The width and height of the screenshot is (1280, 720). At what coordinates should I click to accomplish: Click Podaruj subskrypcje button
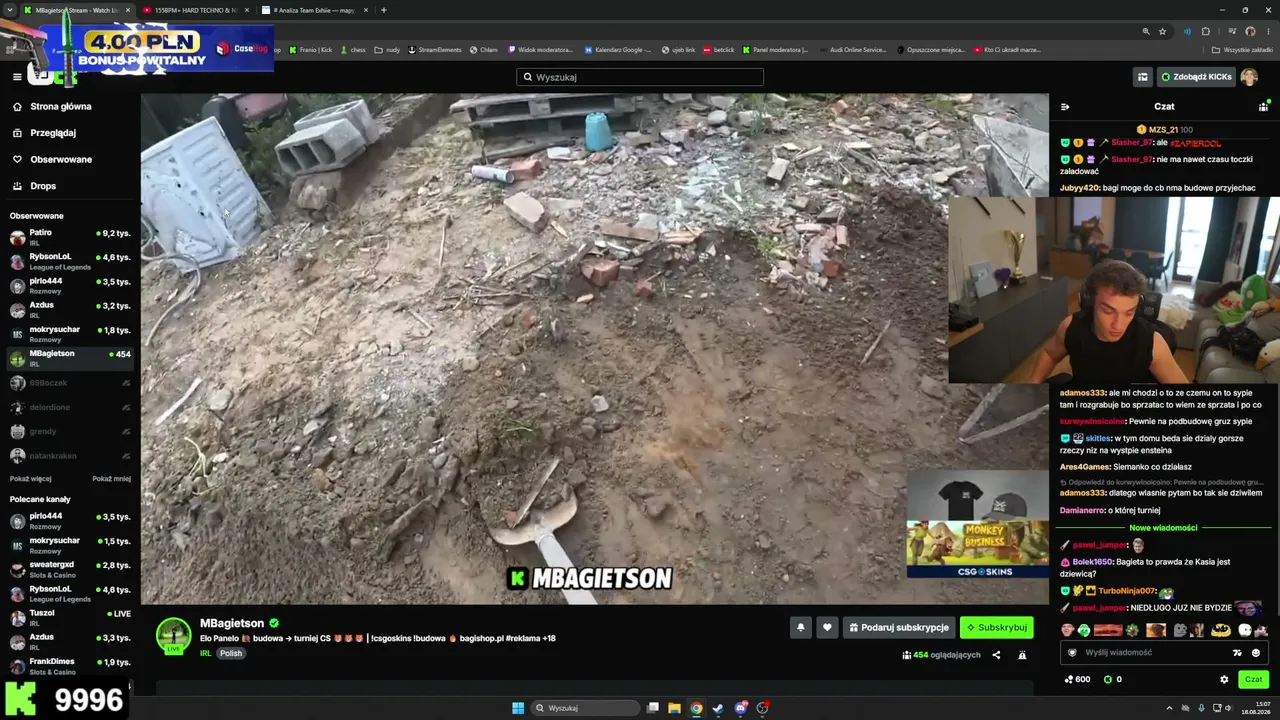[898, 627]
